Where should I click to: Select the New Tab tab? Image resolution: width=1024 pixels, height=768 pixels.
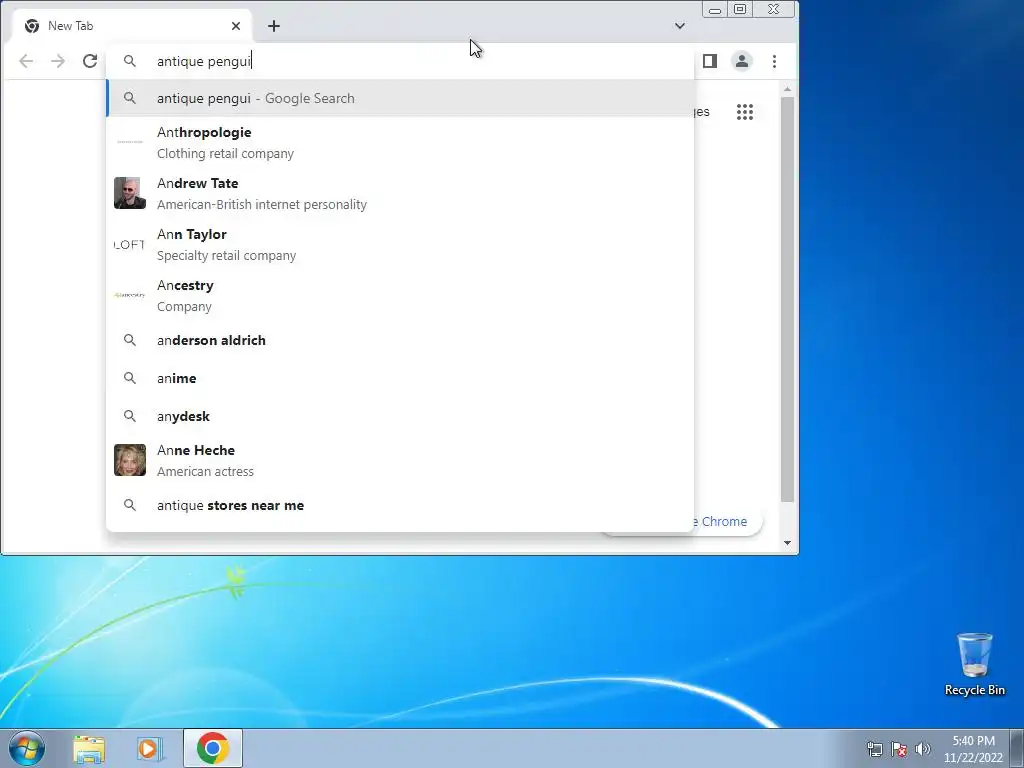pos(133,26)
